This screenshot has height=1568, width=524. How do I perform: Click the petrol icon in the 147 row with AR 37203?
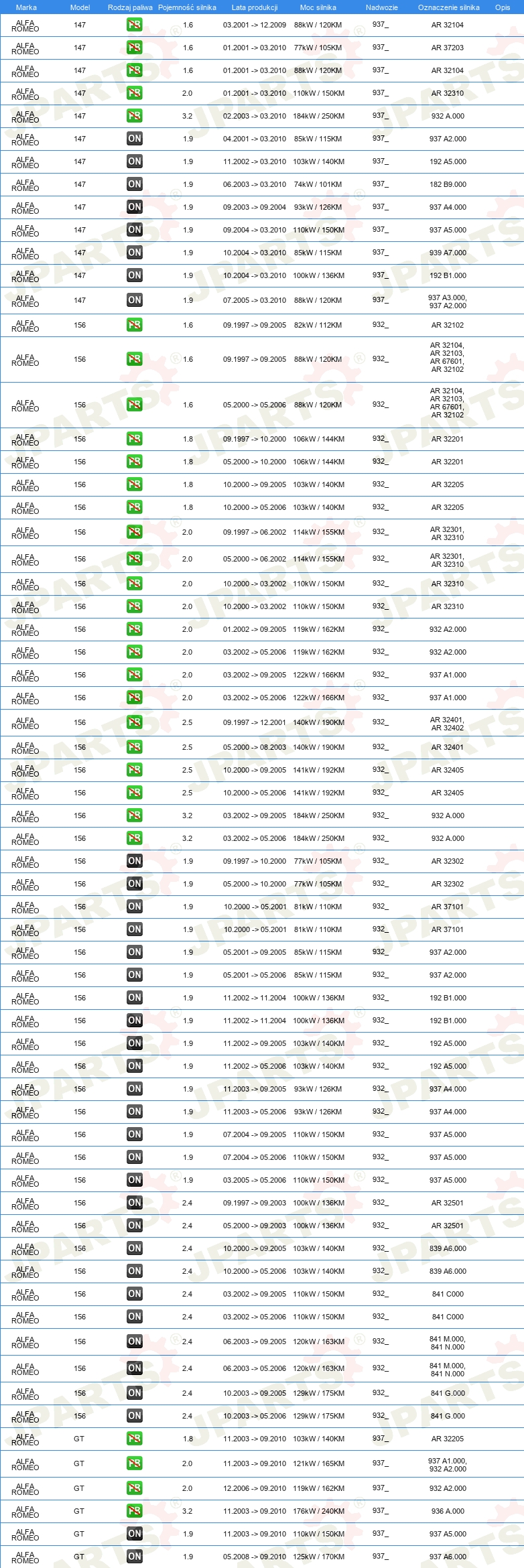point(134,48)
